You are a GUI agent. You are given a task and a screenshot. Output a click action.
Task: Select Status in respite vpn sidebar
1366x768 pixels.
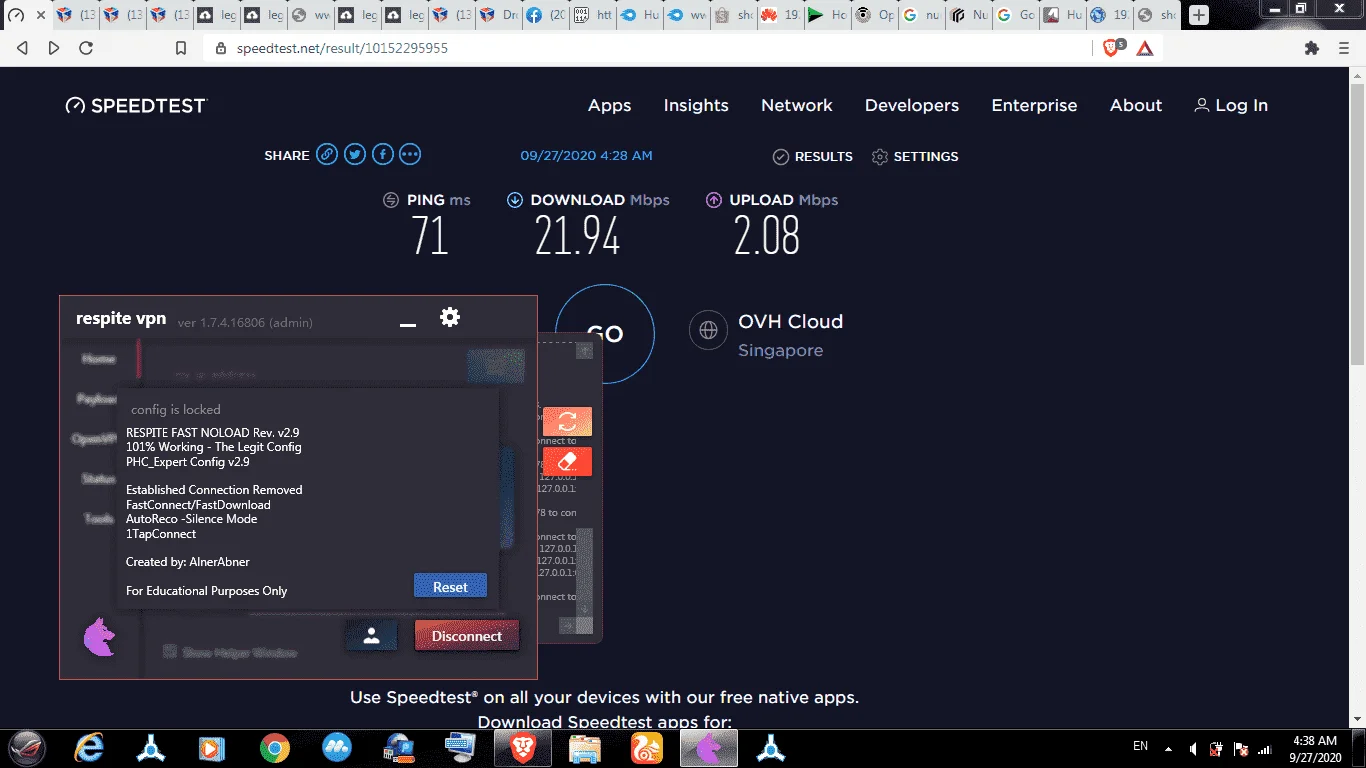coord(98,479)
